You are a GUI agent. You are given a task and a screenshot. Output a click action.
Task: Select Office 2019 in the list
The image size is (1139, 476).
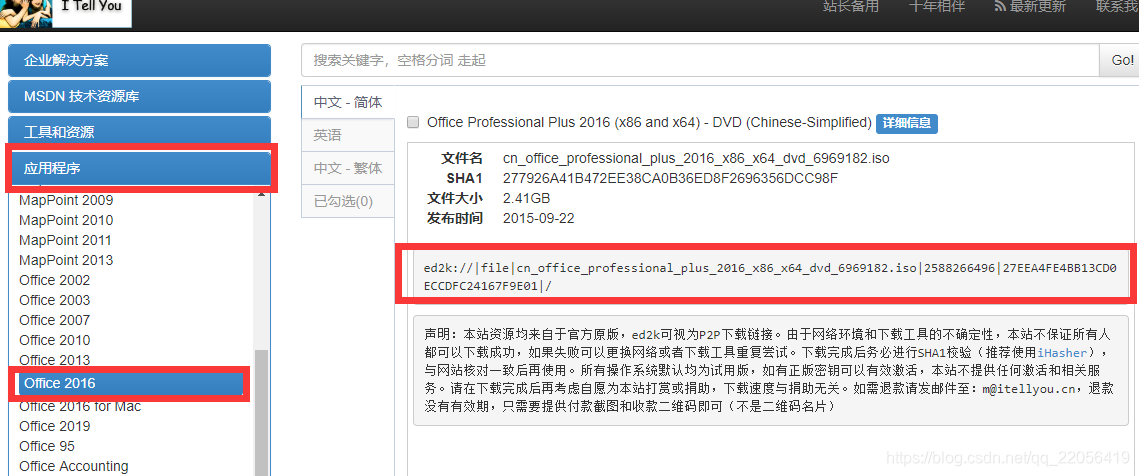pos(55,426)
